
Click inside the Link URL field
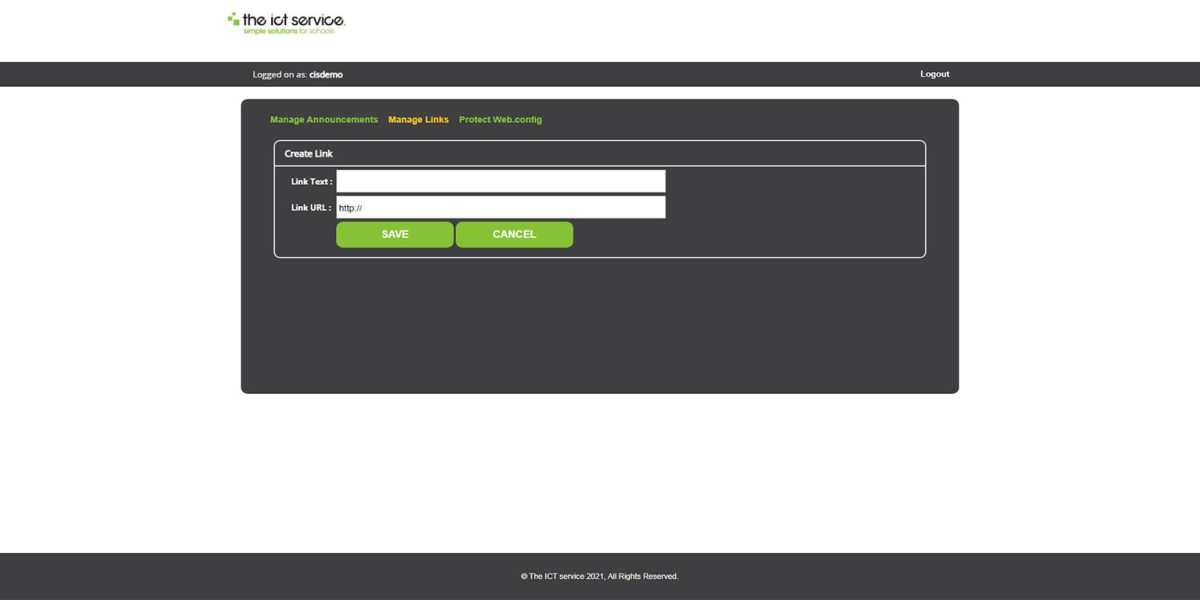pyautogui.click(x=500, y=207)
